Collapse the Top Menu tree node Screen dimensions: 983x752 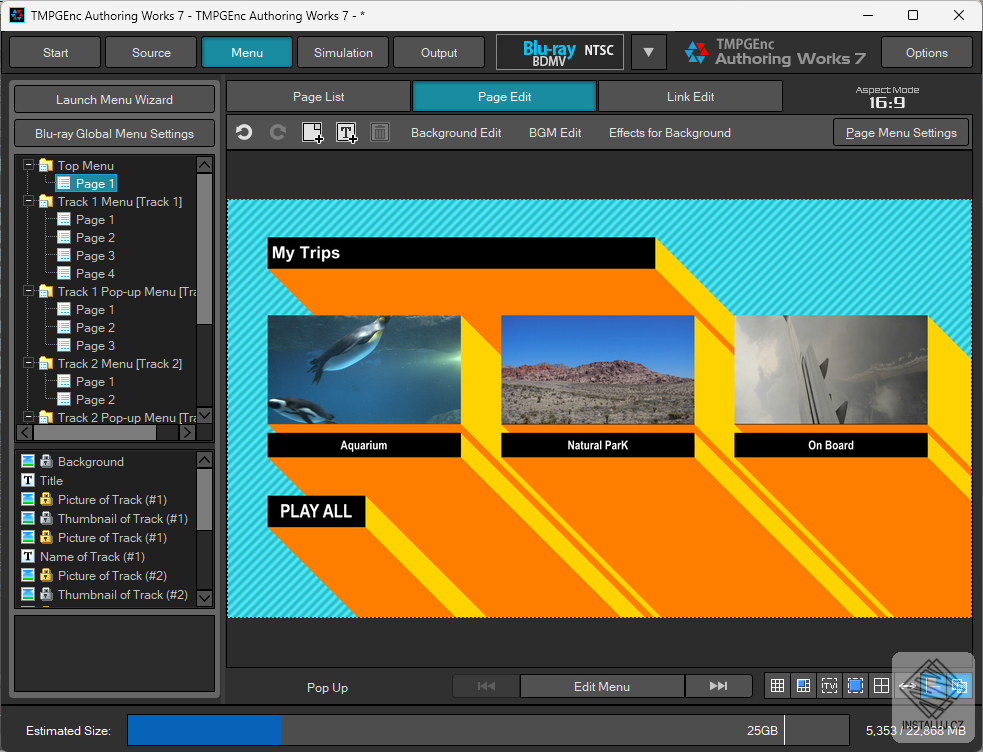click(x=28, y=165)
